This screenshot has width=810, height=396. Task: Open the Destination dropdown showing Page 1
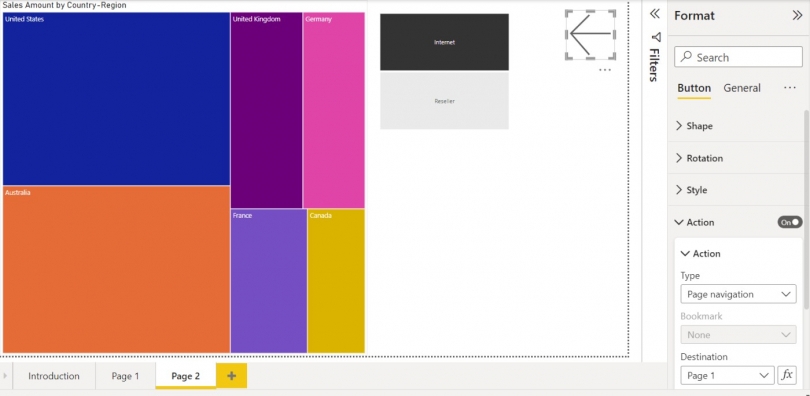pyautogui.click(x=727, y=375)
